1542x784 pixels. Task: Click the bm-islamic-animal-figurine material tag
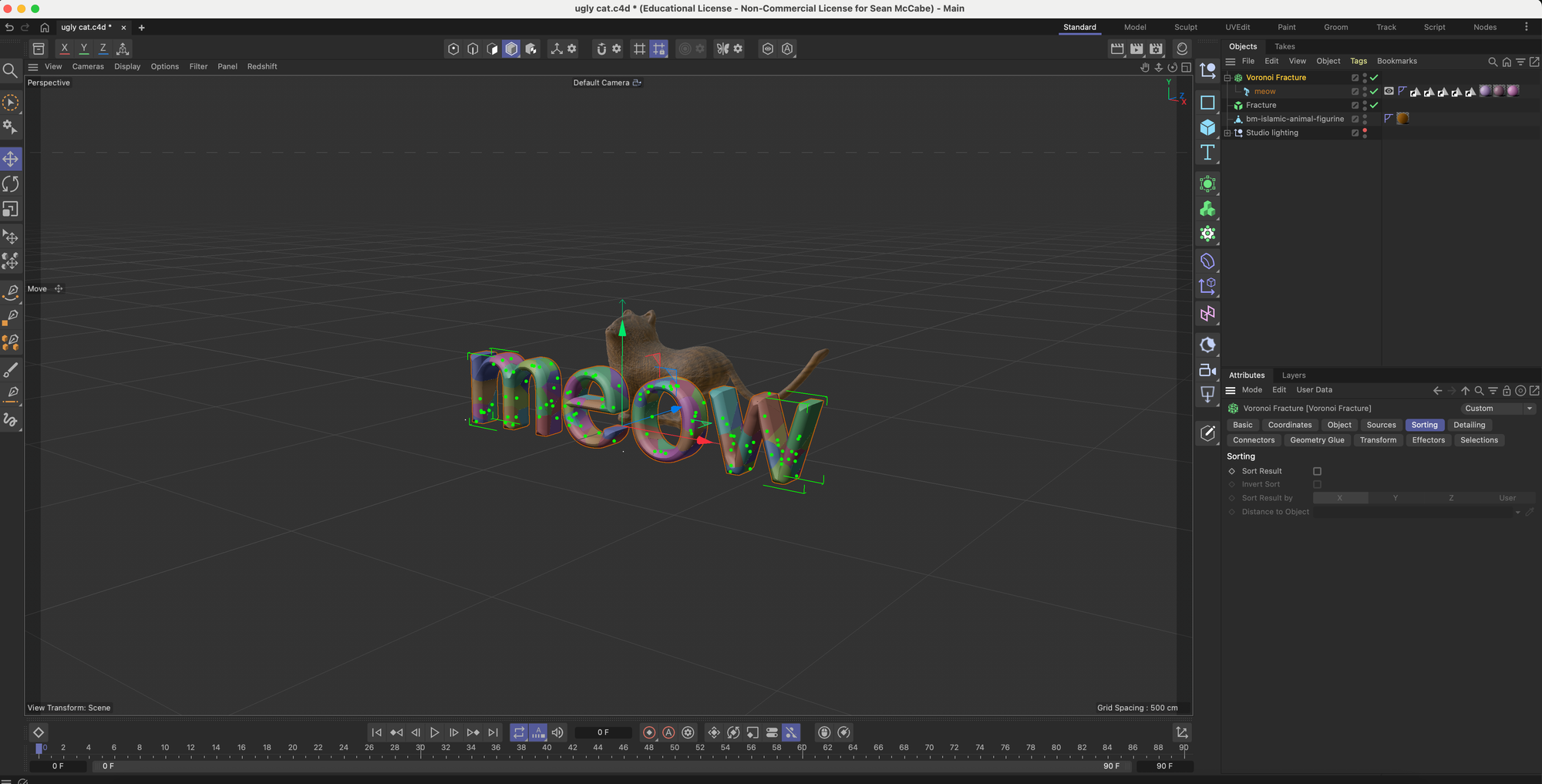coord(1402,119)
